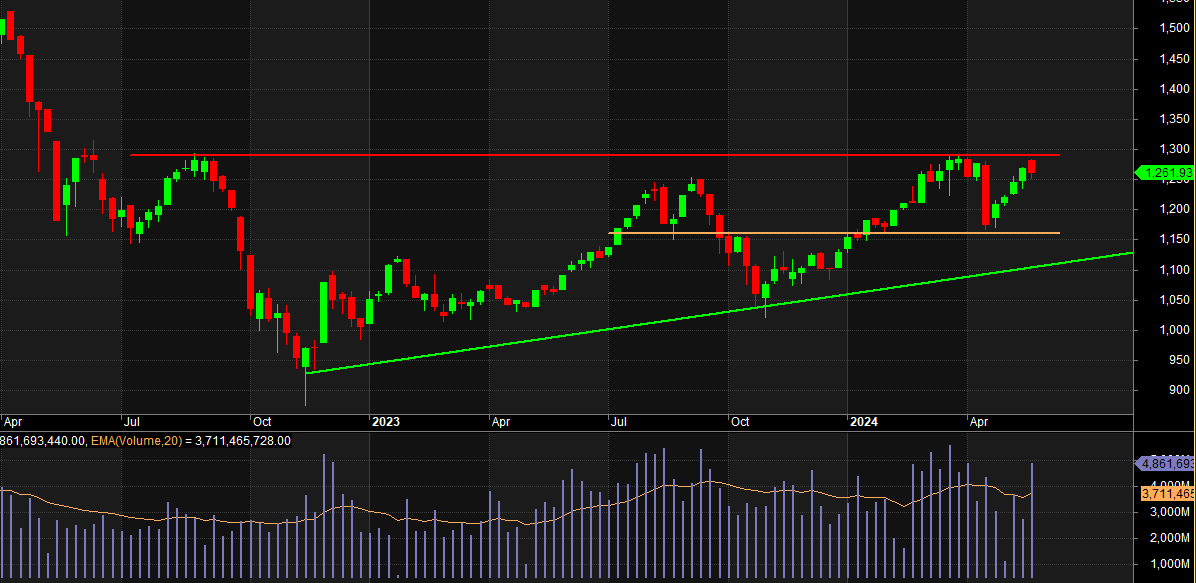Click the 1,200 price axis label
The height and width of the screenshot is (583, 1196).
pos(1174,210)
